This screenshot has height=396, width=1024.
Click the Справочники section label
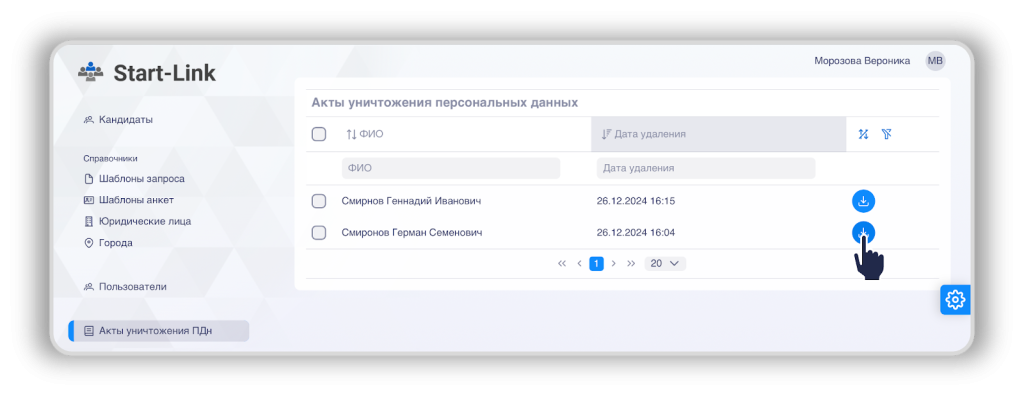coord(110,158)
